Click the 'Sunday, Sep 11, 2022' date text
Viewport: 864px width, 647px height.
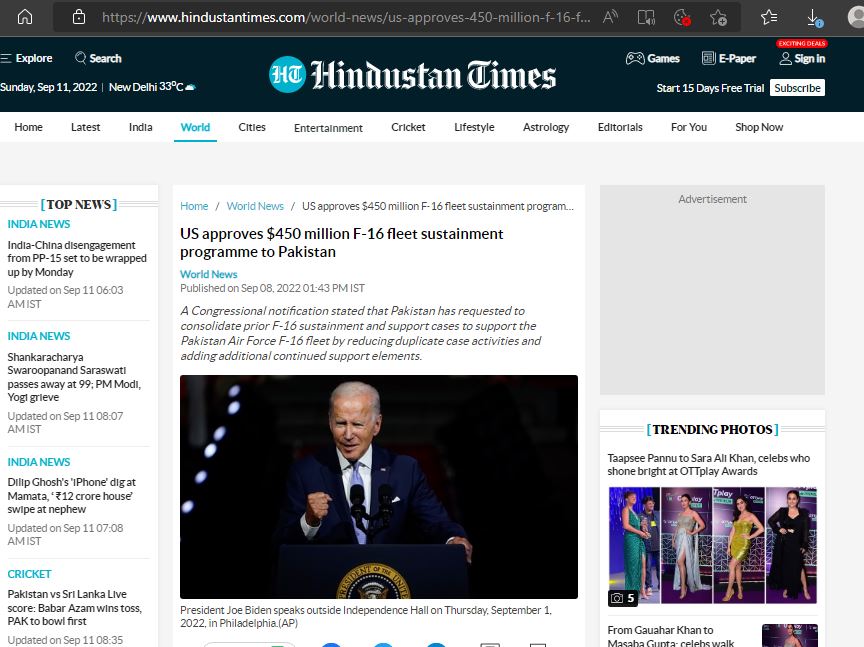pyautogui.click(x=48, y=87)
